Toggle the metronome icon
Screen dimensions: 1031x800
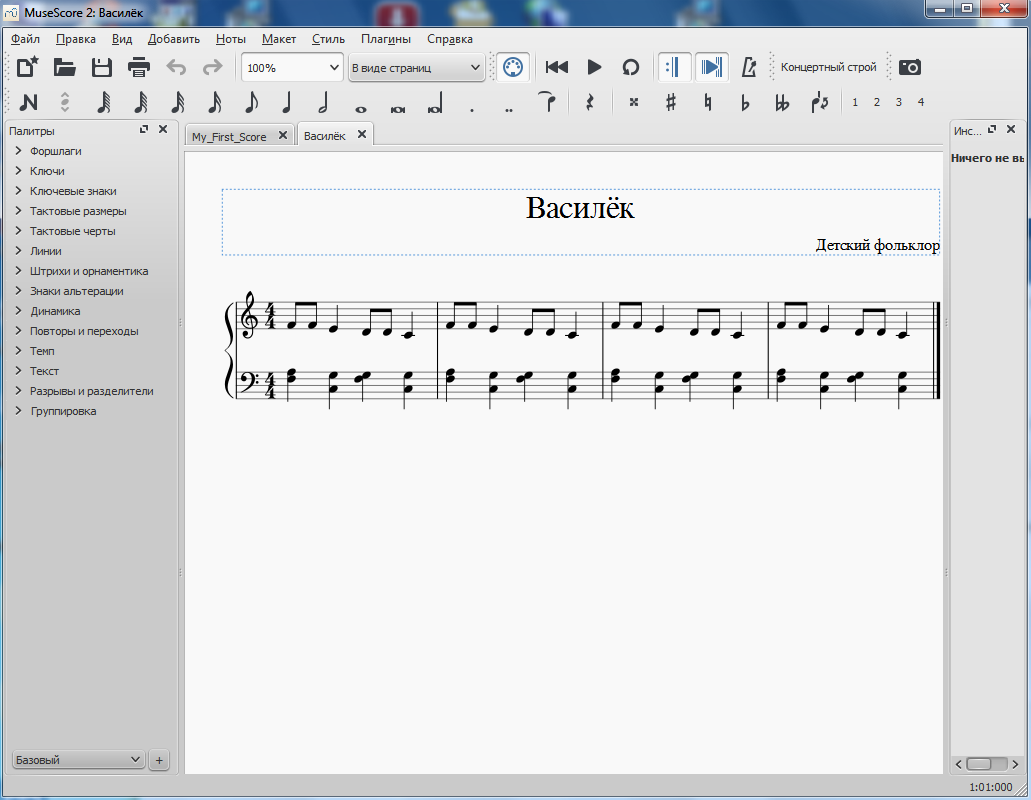click(748, 67)
